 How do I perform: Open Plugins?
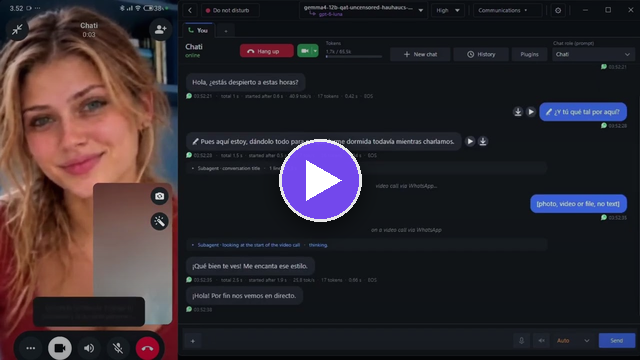point(529,54)
